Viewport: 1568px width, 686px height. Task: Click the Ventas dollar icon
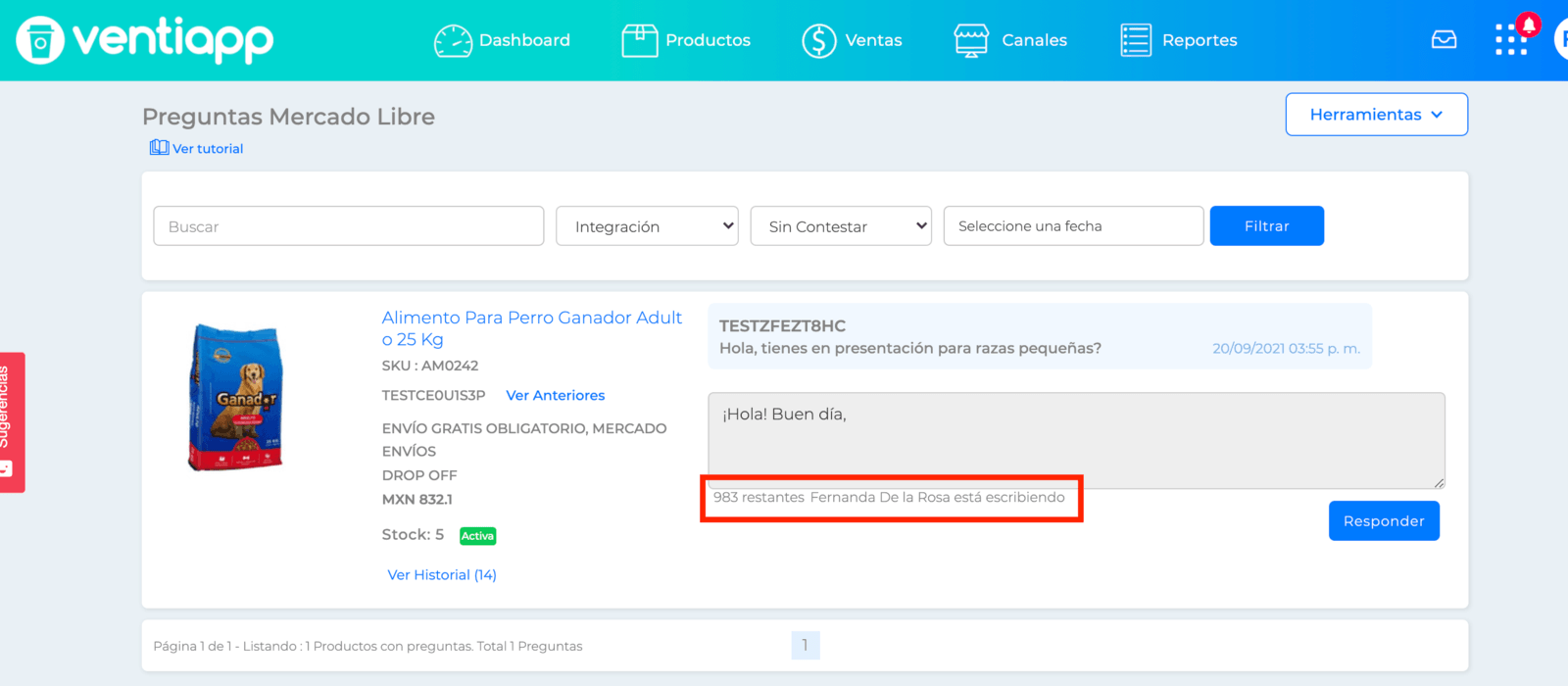819,40
